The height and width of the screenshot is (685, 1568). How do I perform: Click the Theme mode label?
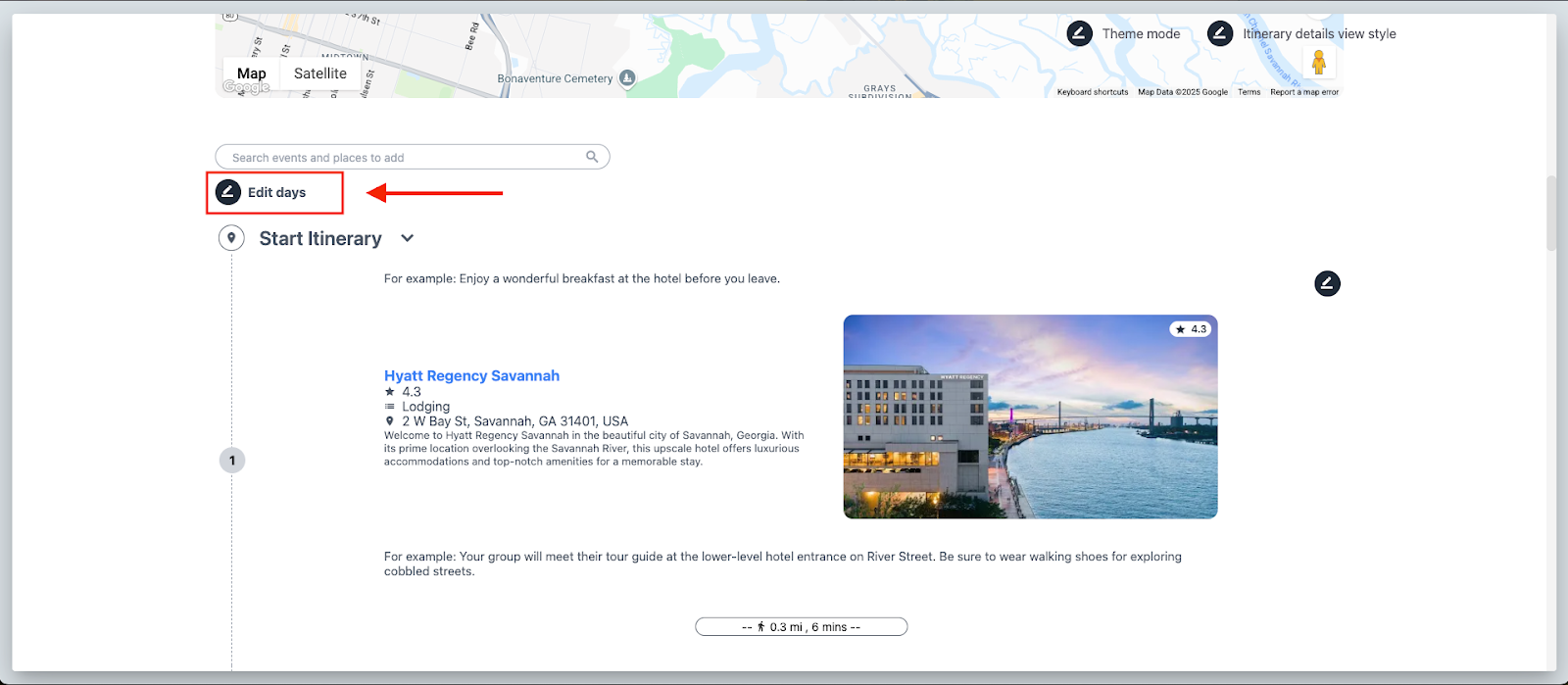1141,33
